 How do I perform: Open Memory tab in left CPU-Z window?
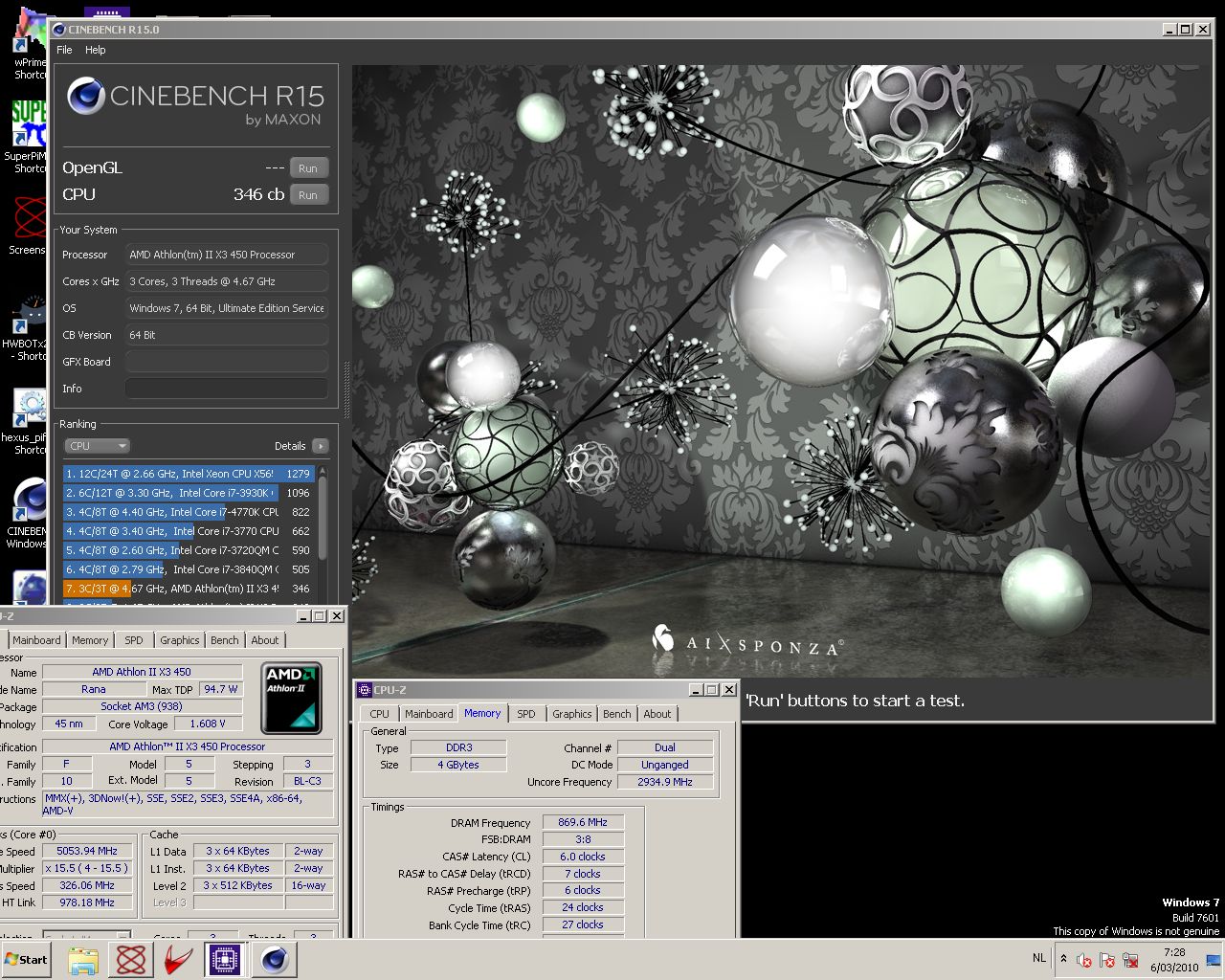90,640
